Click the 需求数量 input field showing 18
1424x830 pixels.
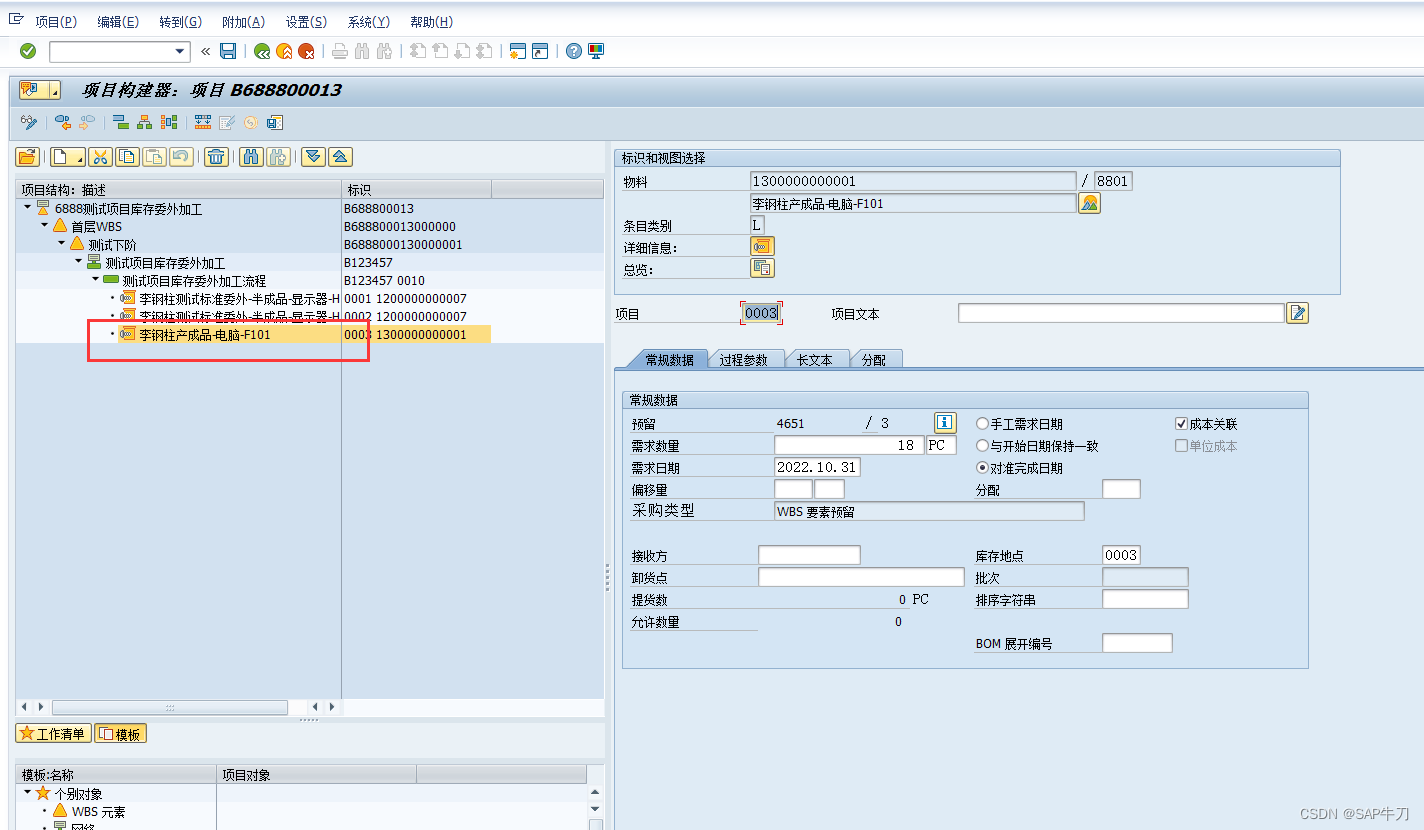[x=849, y=446]
